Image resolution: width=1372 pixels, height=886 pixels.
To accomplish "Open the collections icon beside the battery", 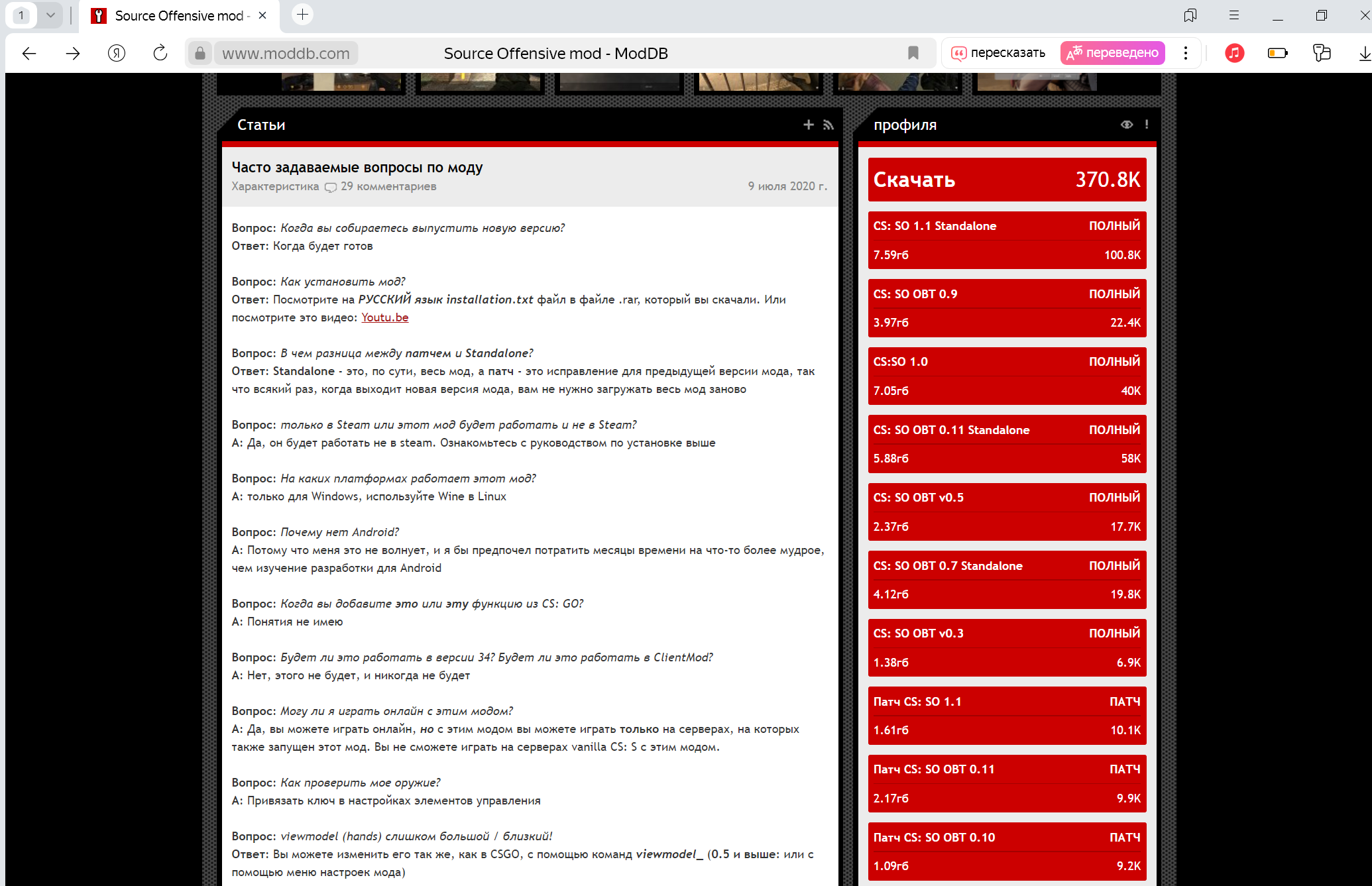I will click(1322, 53).
